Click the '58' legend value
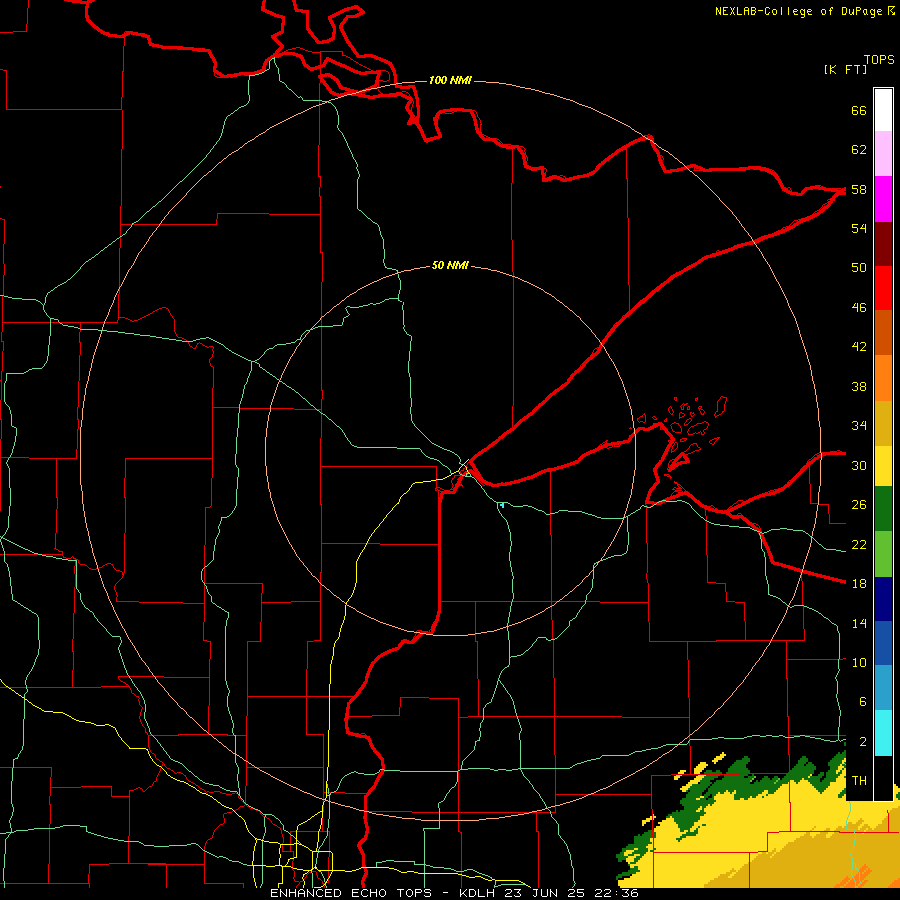The height and width of the screenshot is (900, 900). tap(859, 189)
